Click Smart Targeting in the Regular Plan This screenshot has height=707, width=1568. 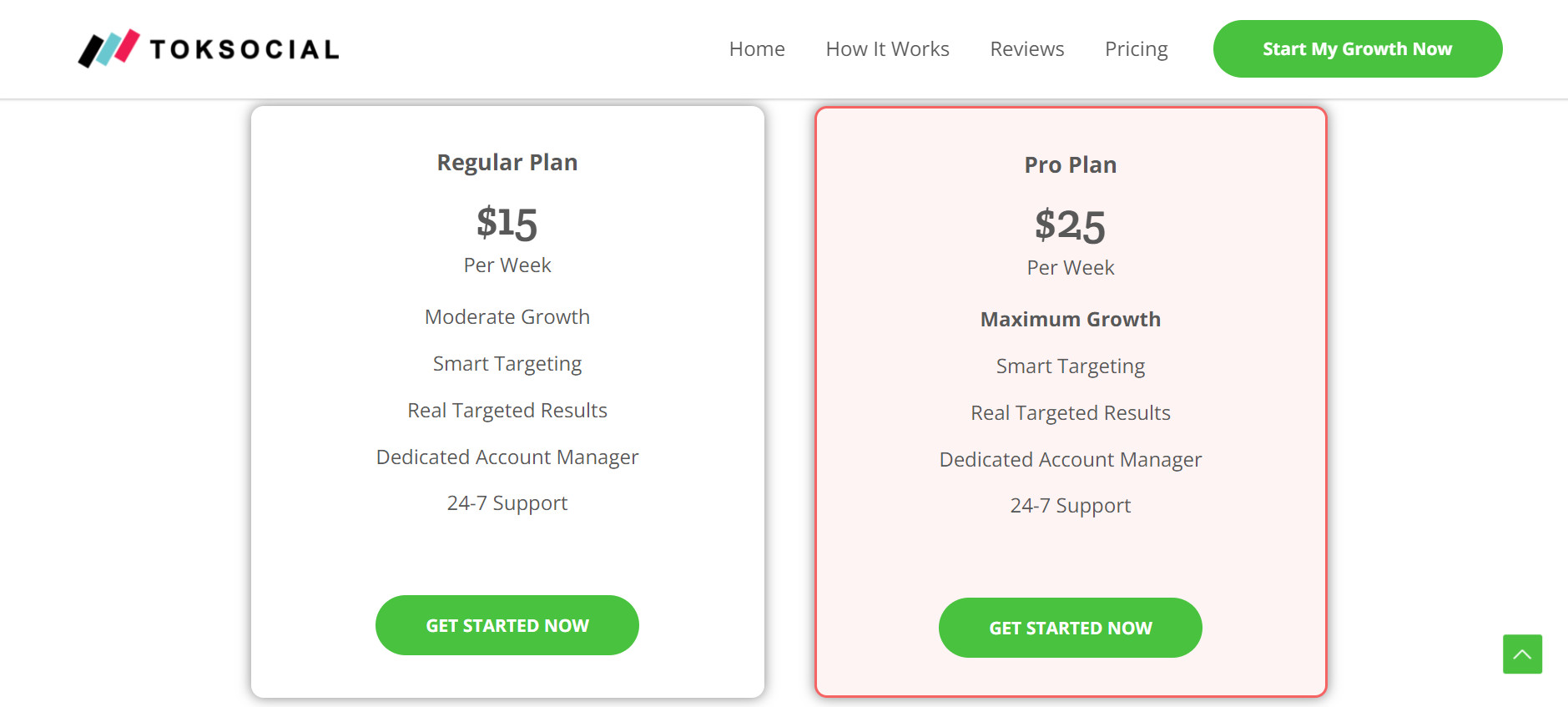tap(507, 363)
